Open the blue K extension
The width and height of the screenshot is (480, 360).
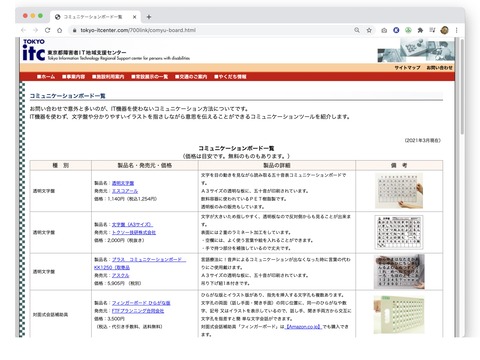[396, 30]
